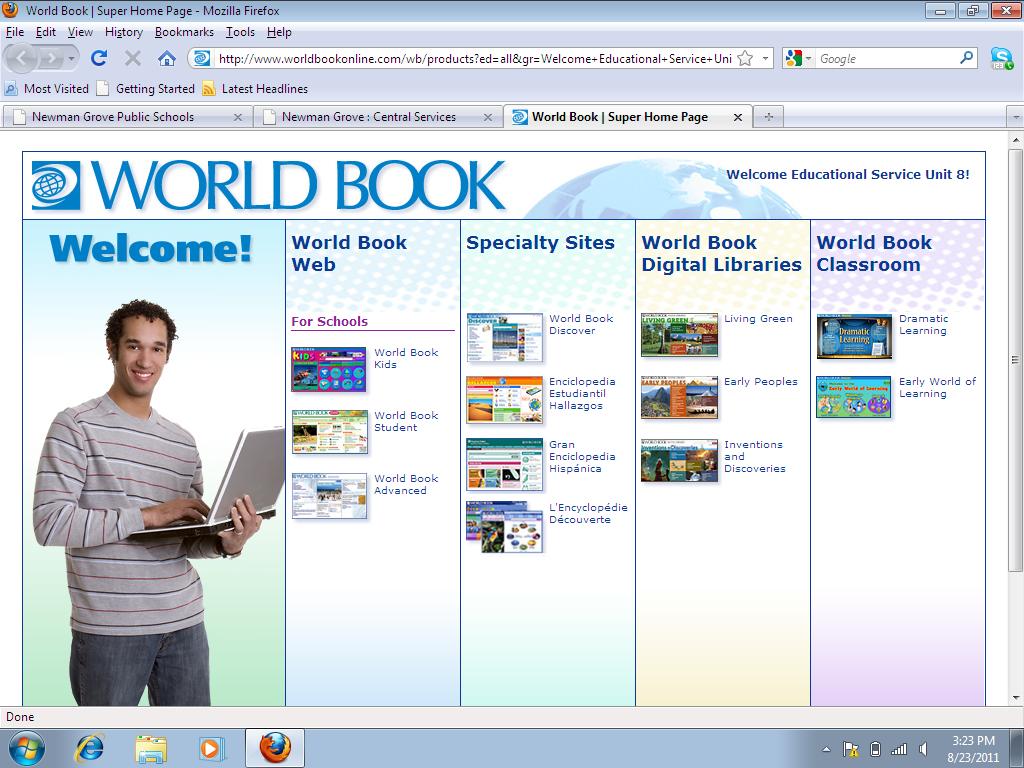Open a new tab with plus button

(x=769, y=117)
